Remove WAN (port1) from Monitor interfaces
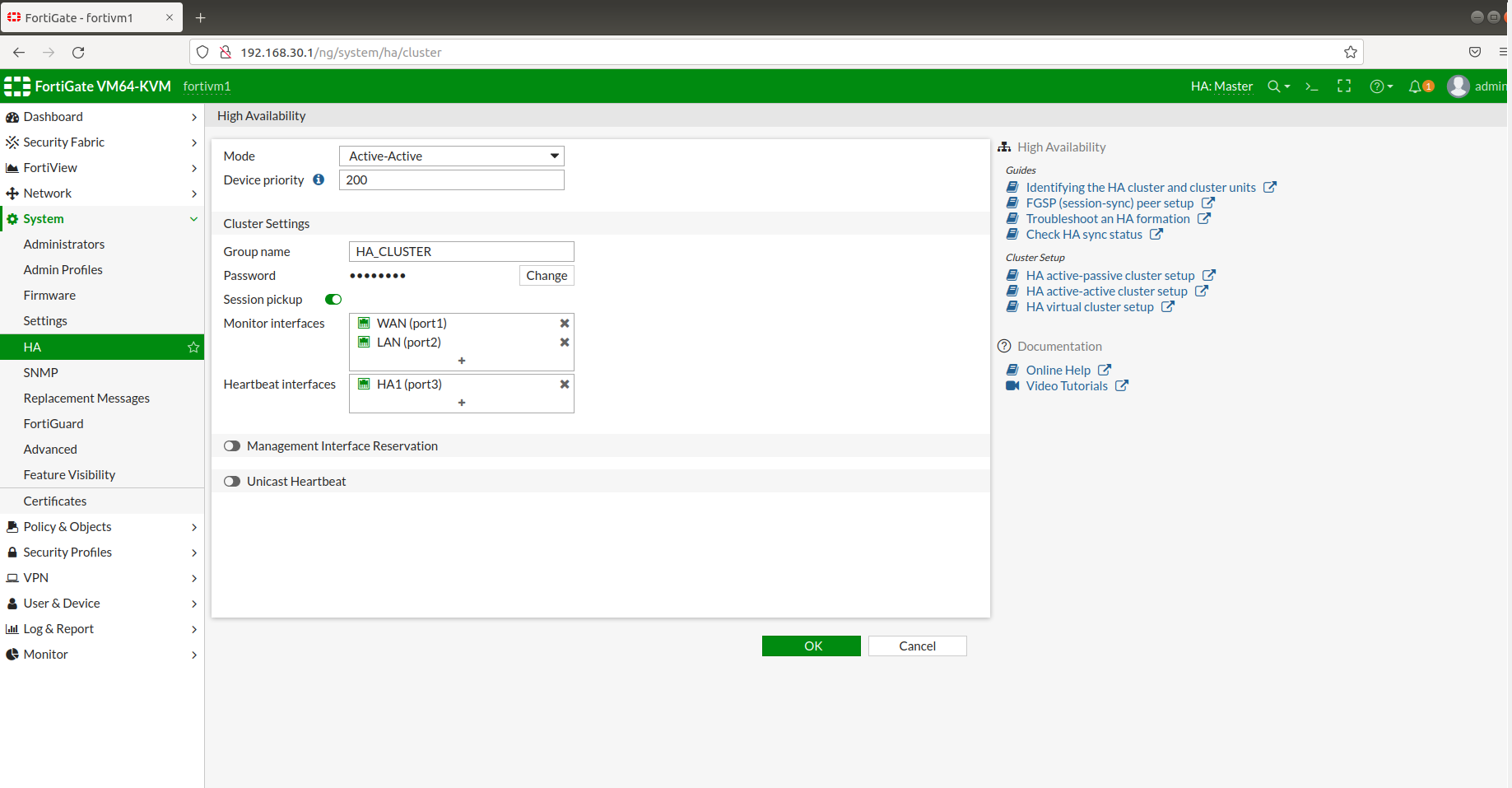The image size is (1512, 788). [564, 323]
